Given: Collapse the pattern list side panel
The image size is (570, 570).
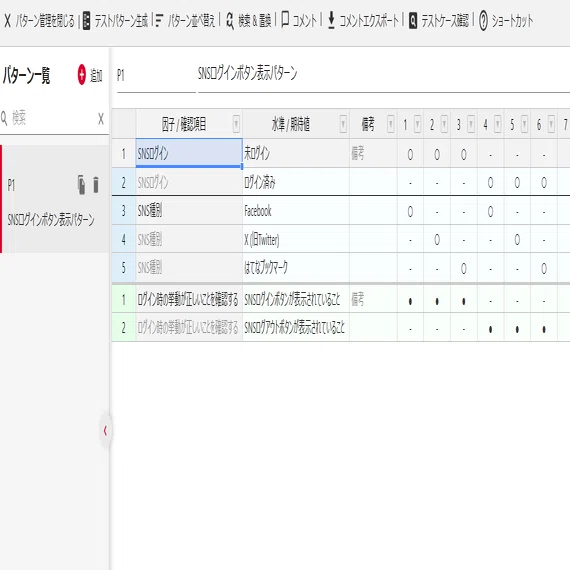Looking at the screenshot, I should [105, 431].
